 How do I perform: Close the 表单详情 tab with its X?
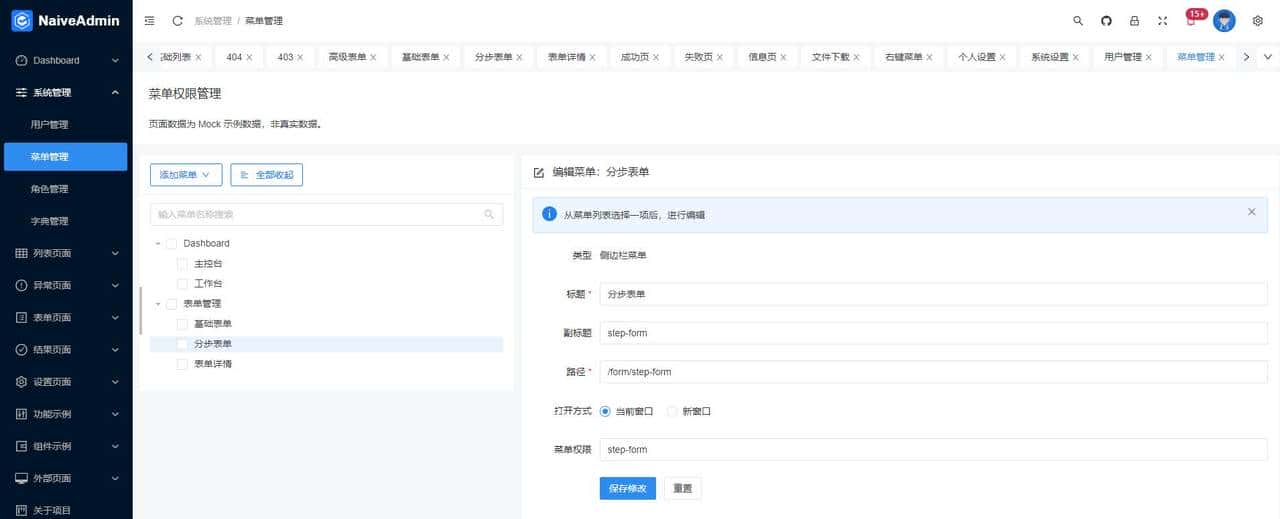click(592, 57)
